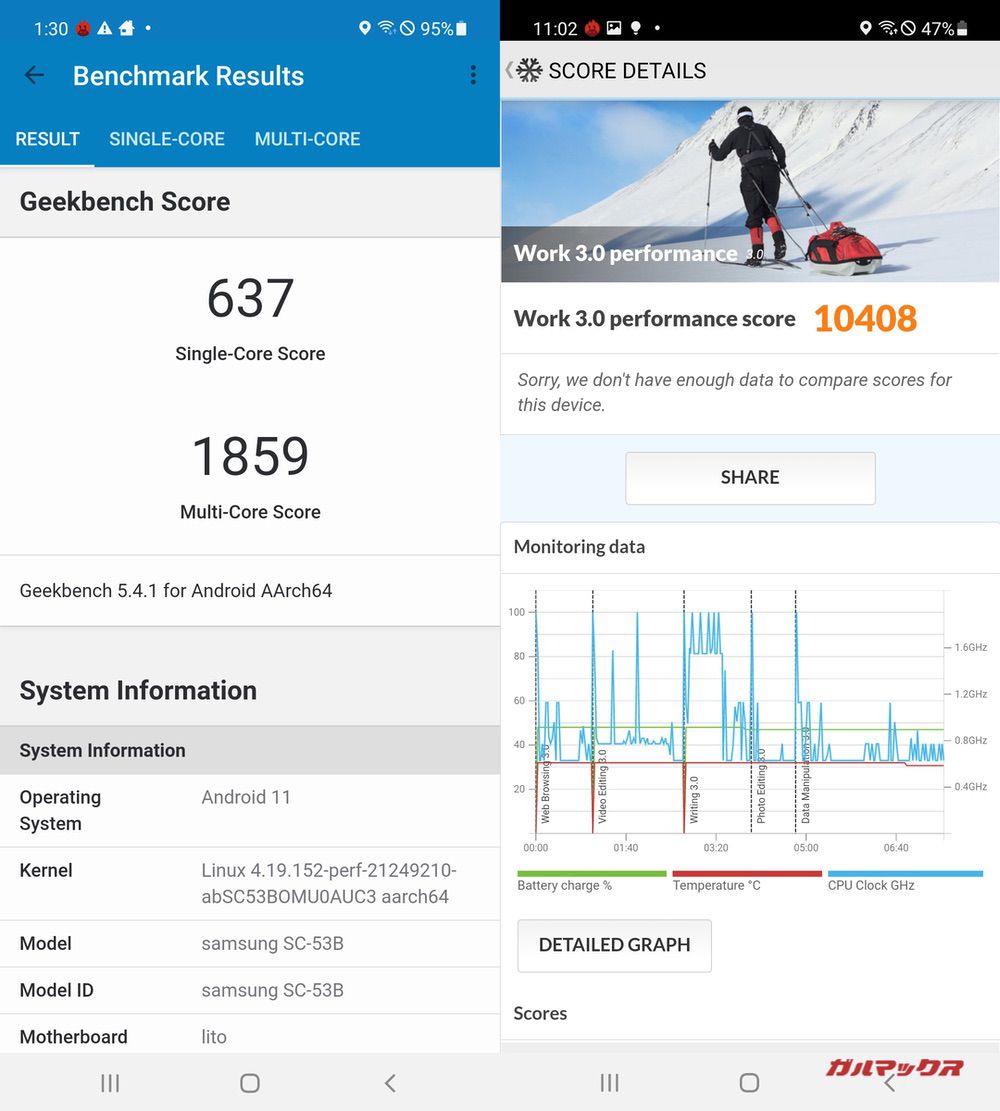This screenshot has width=1000, height=1111.
Task: Tap the Work 3.0 performance banner image
Action: coord(750,190)
